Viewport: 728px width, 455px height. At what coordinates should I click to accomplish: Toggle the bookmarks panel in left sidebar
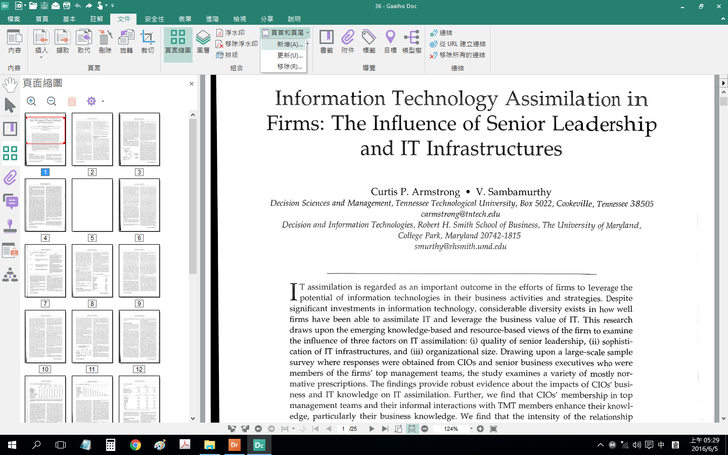point(10,129)
